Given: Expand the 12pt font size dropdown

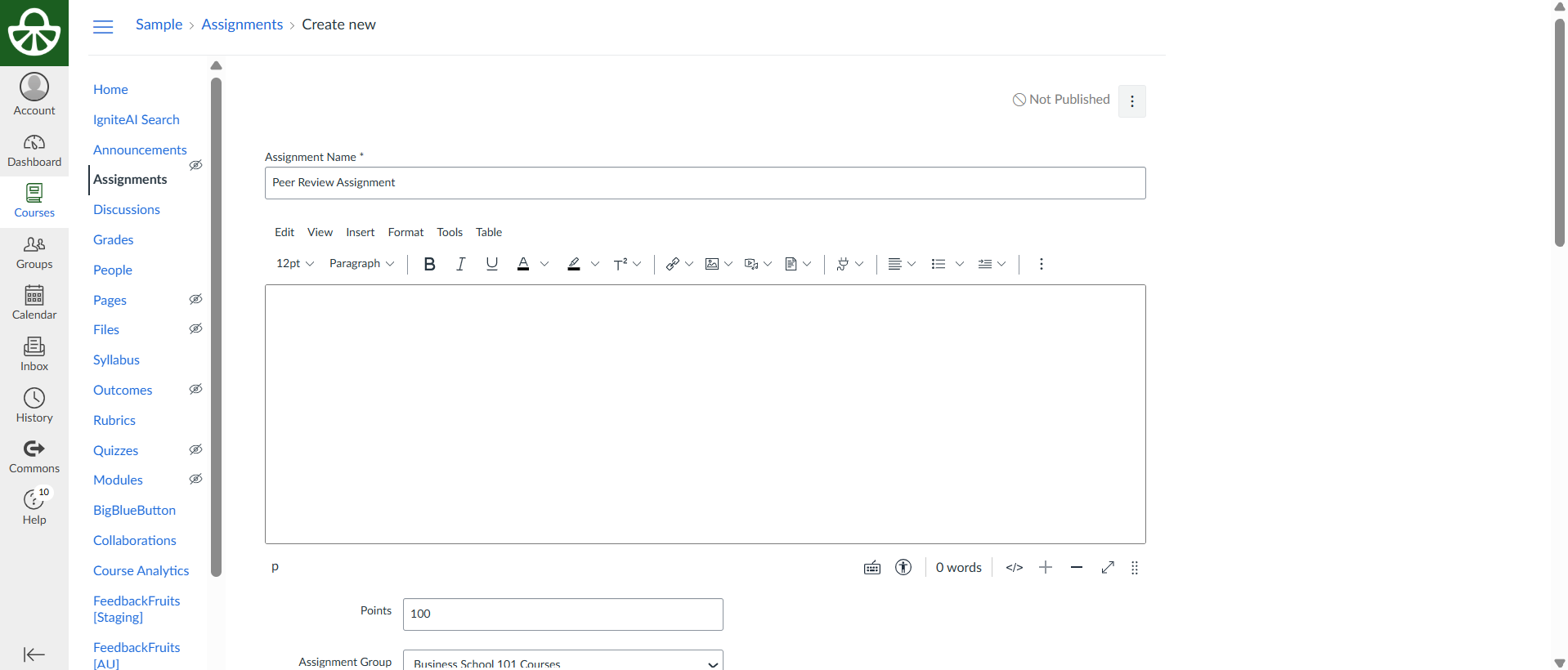Looking at the screenshot, I should (x=295, y=264).
